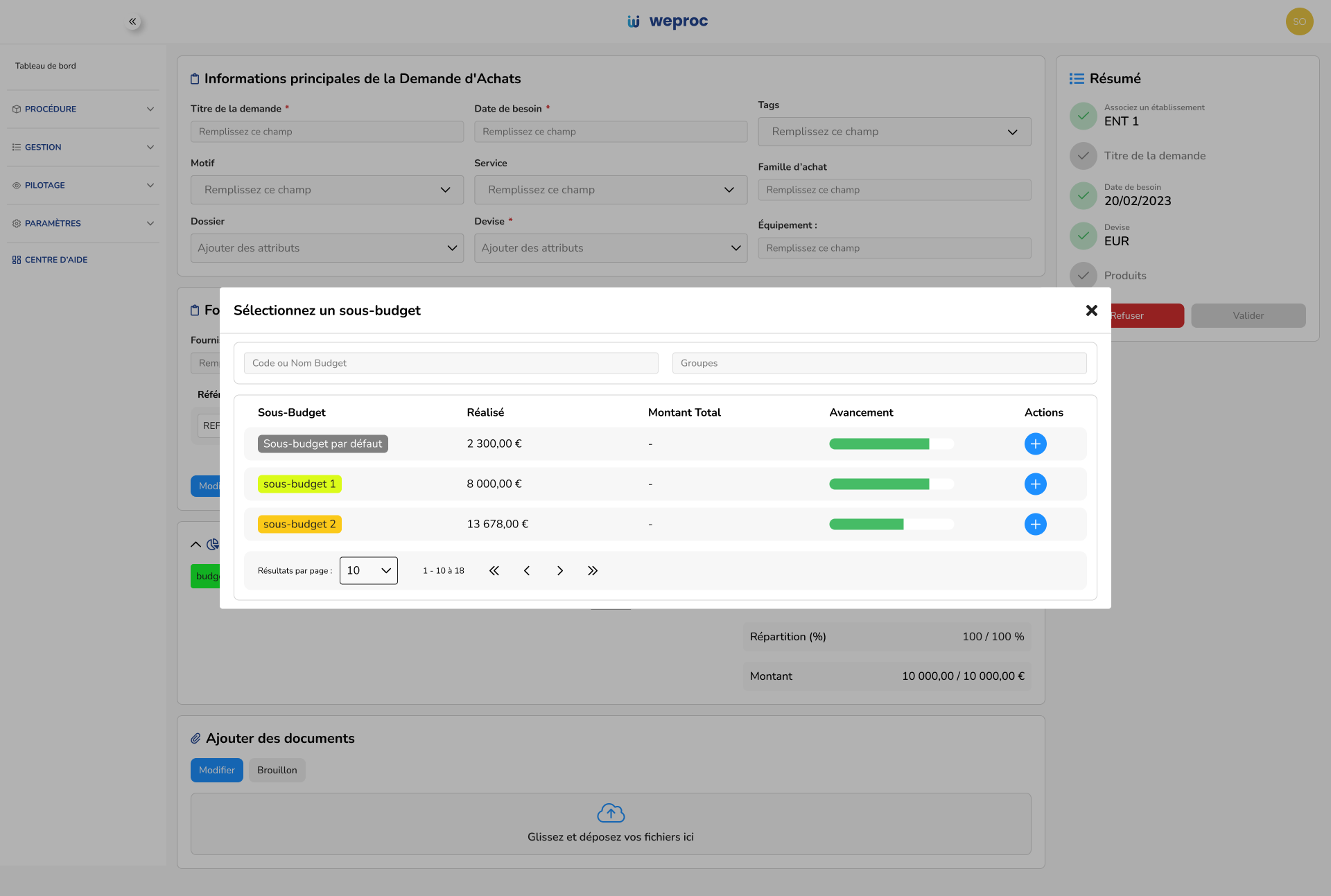
Task: Click the sous-budget 2 progress bar
Action: coord(891,524)
